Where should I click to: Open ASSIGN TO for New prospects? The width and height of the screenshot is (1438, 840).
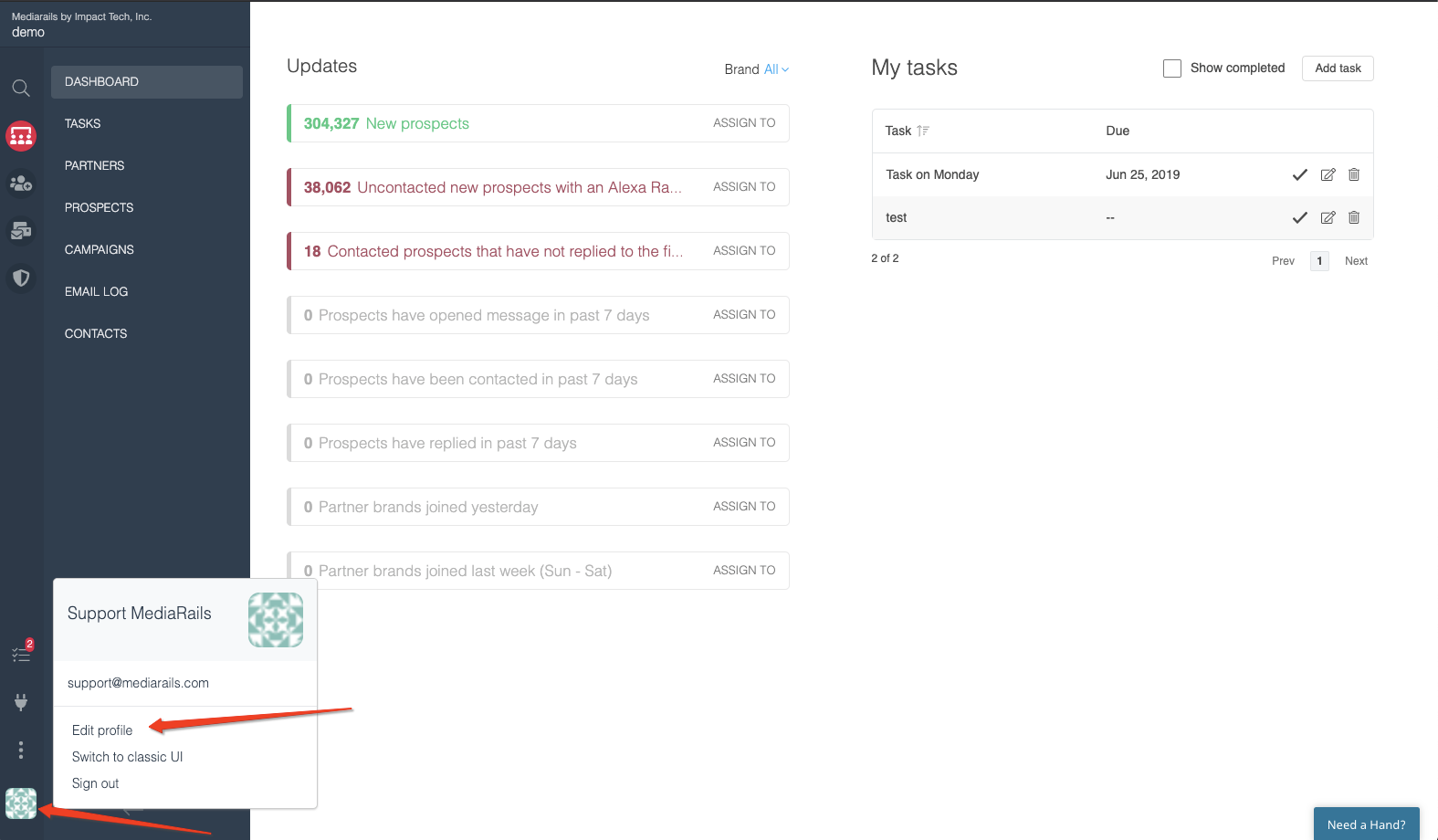tap(744, 123)
